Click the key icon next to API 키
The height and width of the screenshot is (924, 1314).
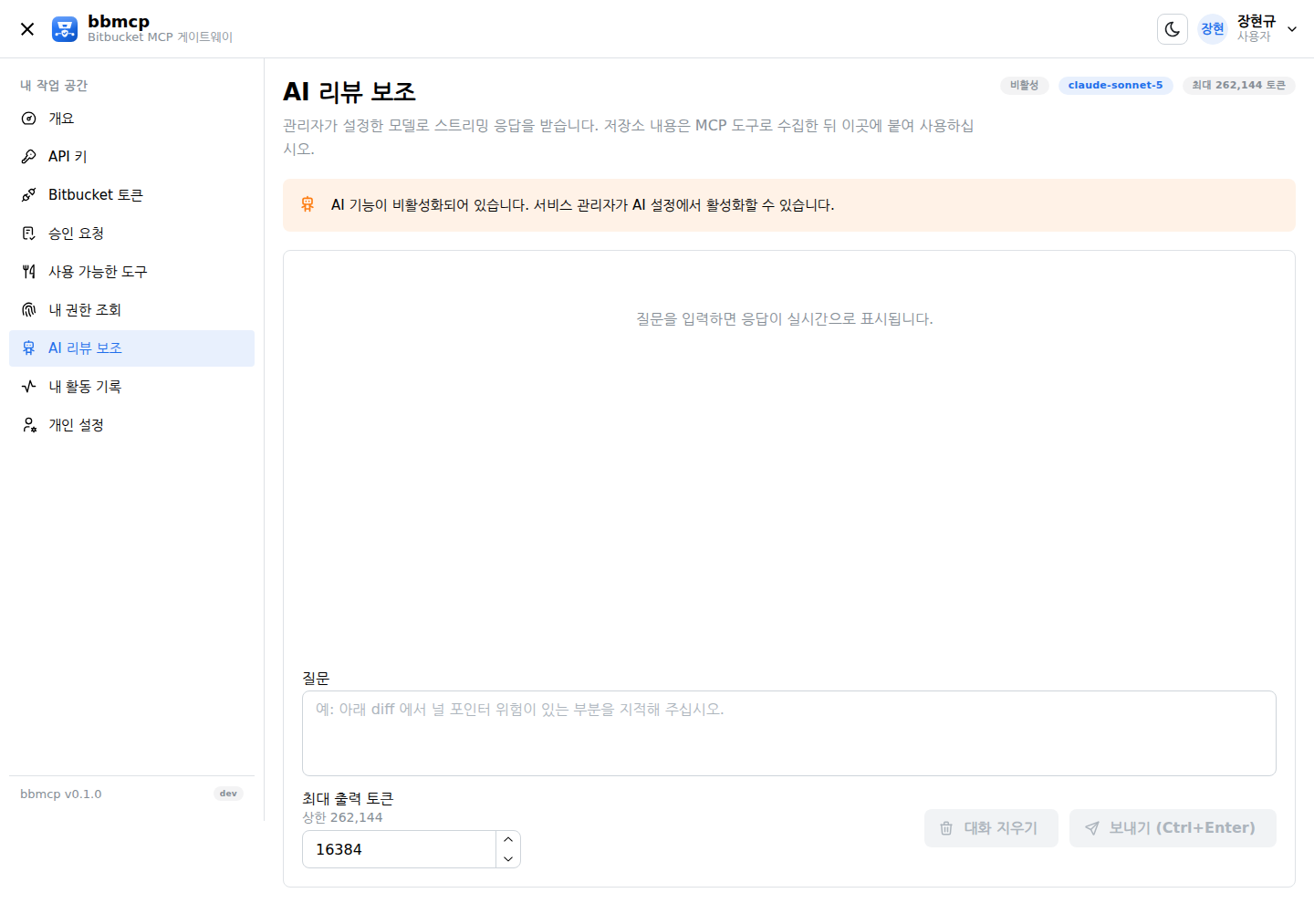[29, 157]
